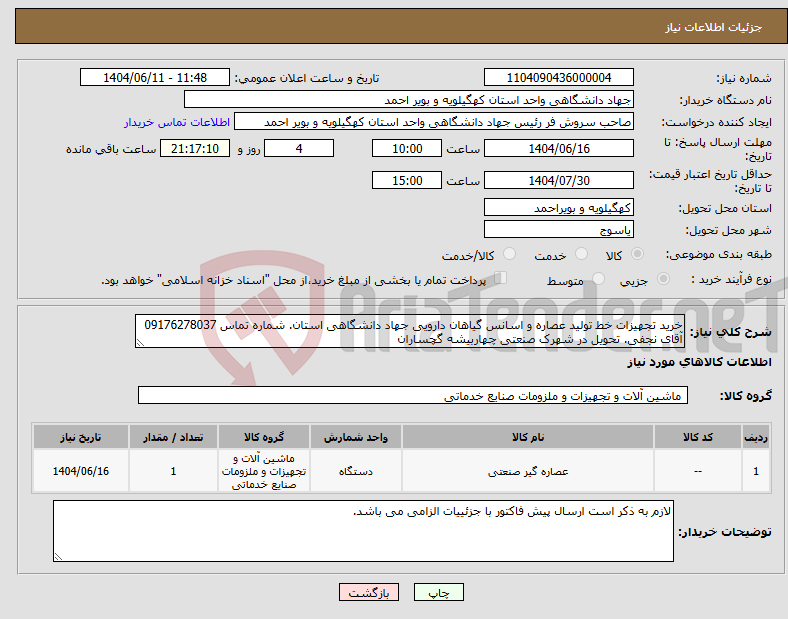
Task: Click the نام کالا column header
Action: click(x=528, y=437)
